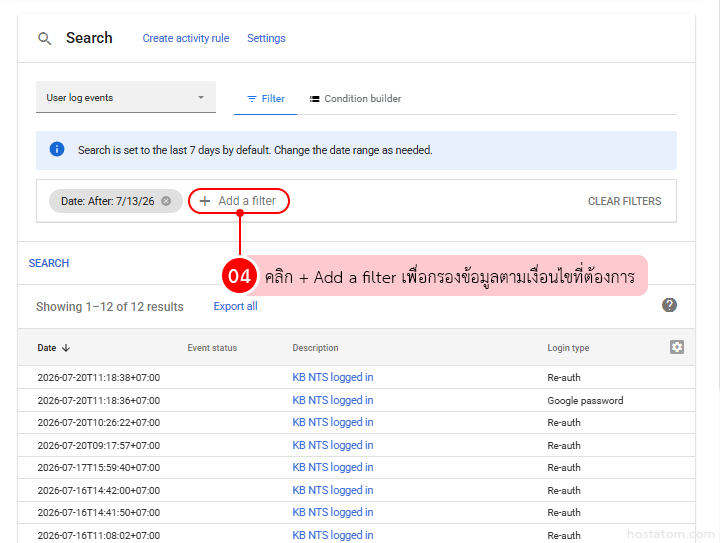Open KB NTS logged in at 10:26:22
Viewport: 720px width, 543px height.
(333, 422)
